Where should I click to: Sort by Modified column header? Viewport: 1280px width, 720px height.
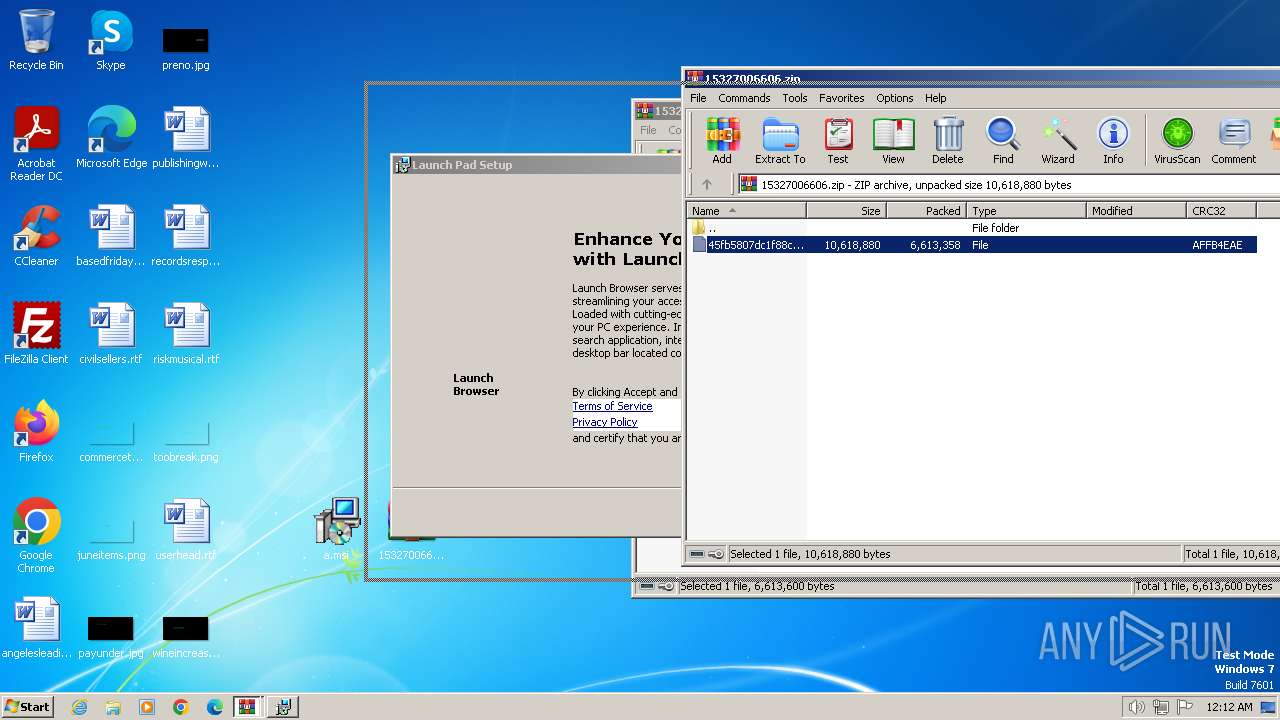(x=1137, y=211)
